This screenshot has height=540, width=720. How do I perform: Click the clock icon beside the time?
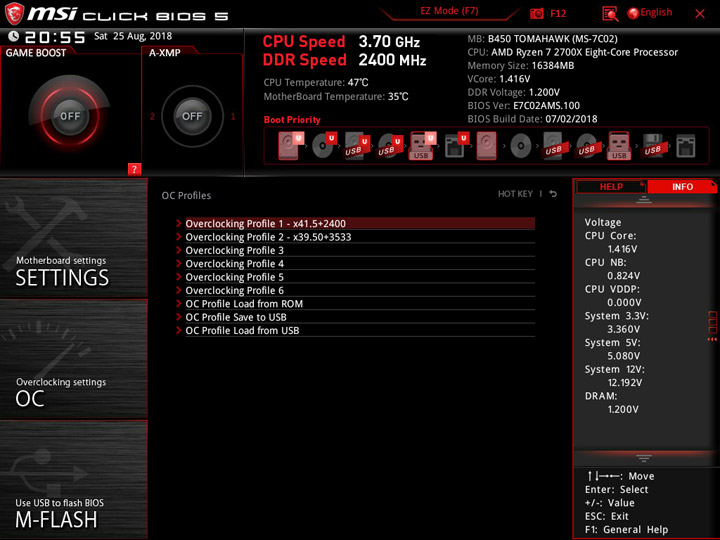coord(13,36)
